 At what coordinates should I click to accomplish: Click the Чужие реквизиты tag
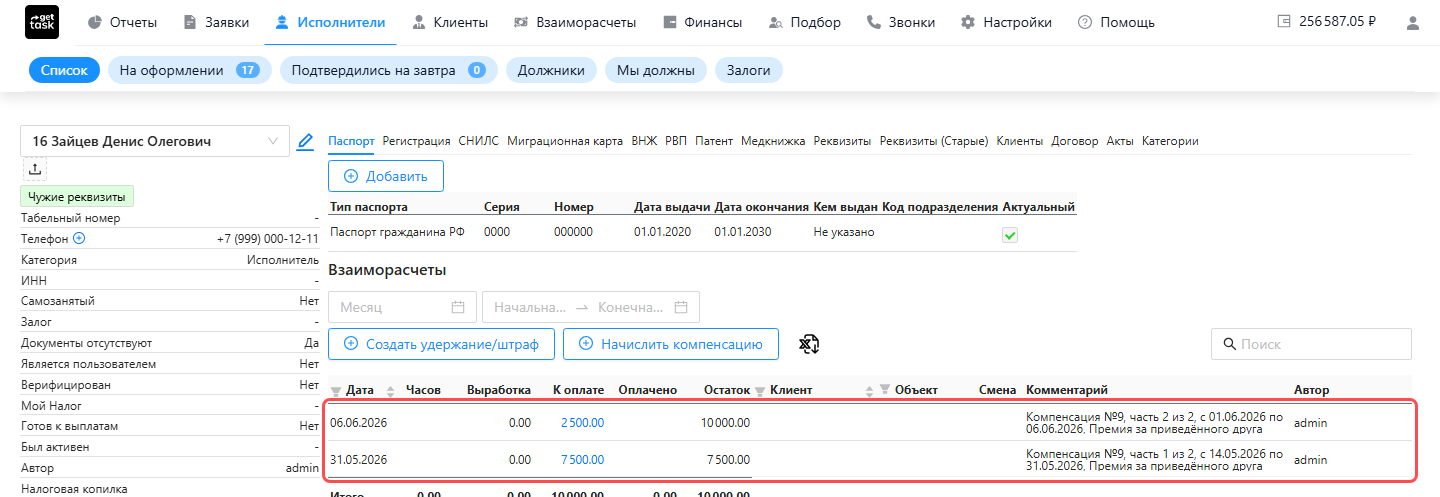pyautogui.click(x=78, y=197)
